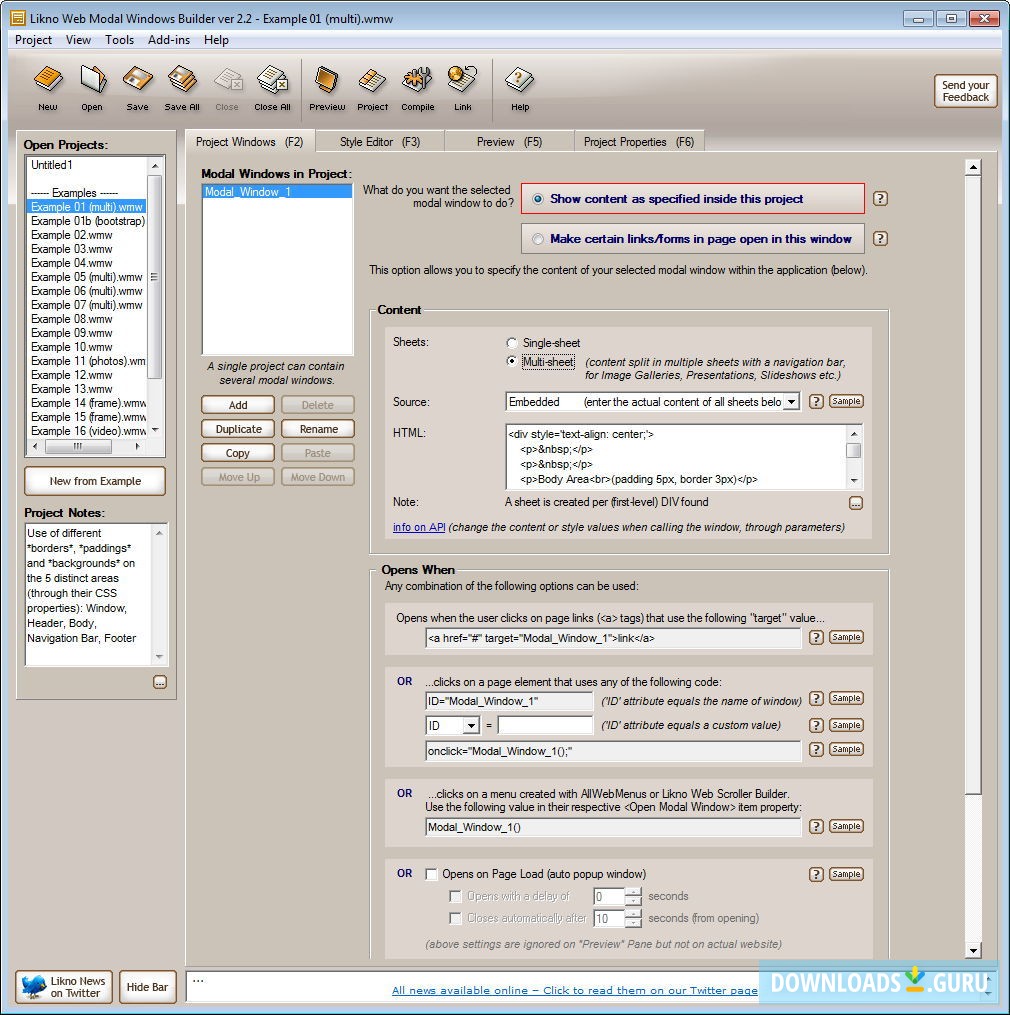This screenshot has height=1015, width=1010.
Task: Open the Note ellipsis editor button
Action: 856,503
